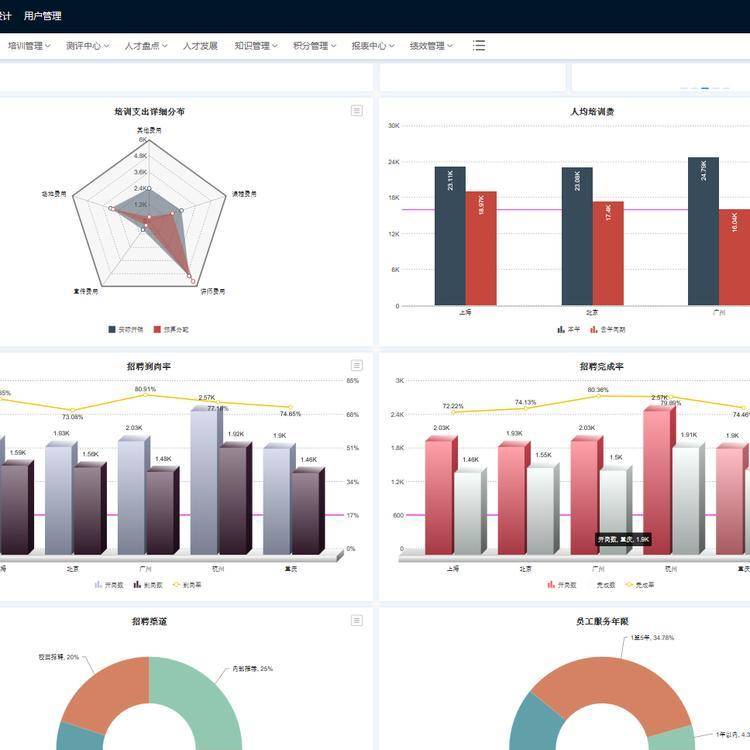
Task: Open the list-view icon after 绩效管理
Action: (479, 45)
